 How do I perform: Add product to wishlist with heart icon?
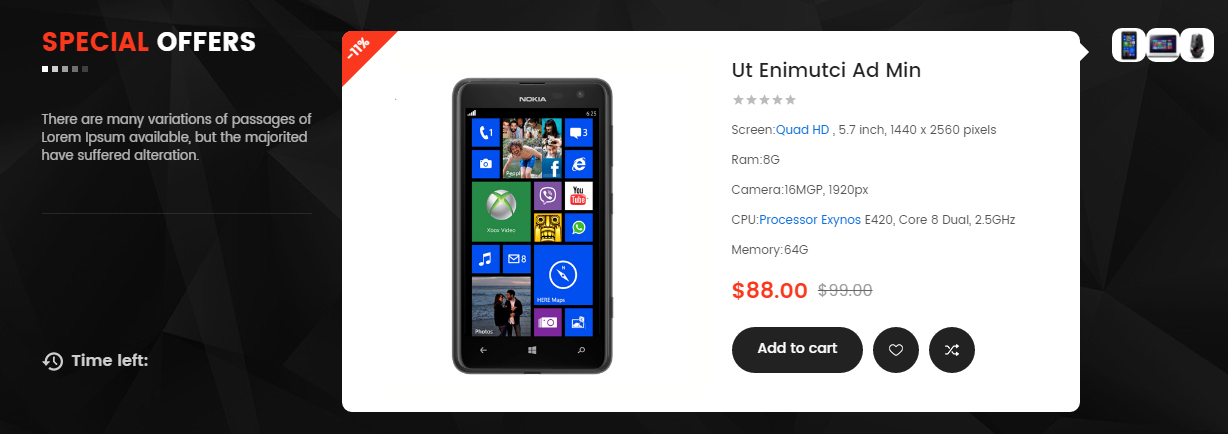coord(896,350)
